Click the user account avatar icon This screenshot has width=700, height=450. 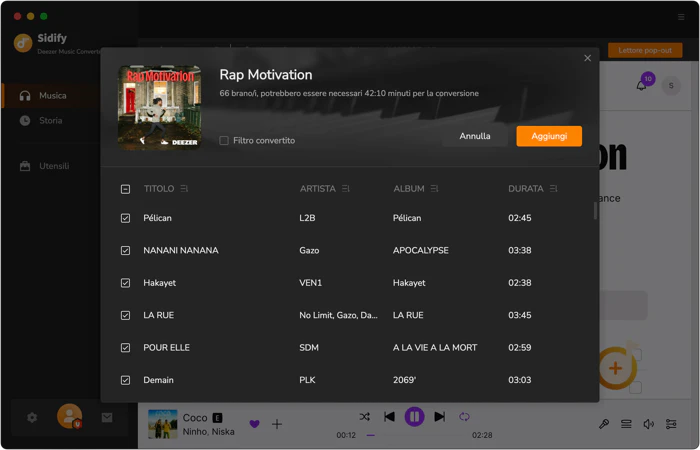70,417
